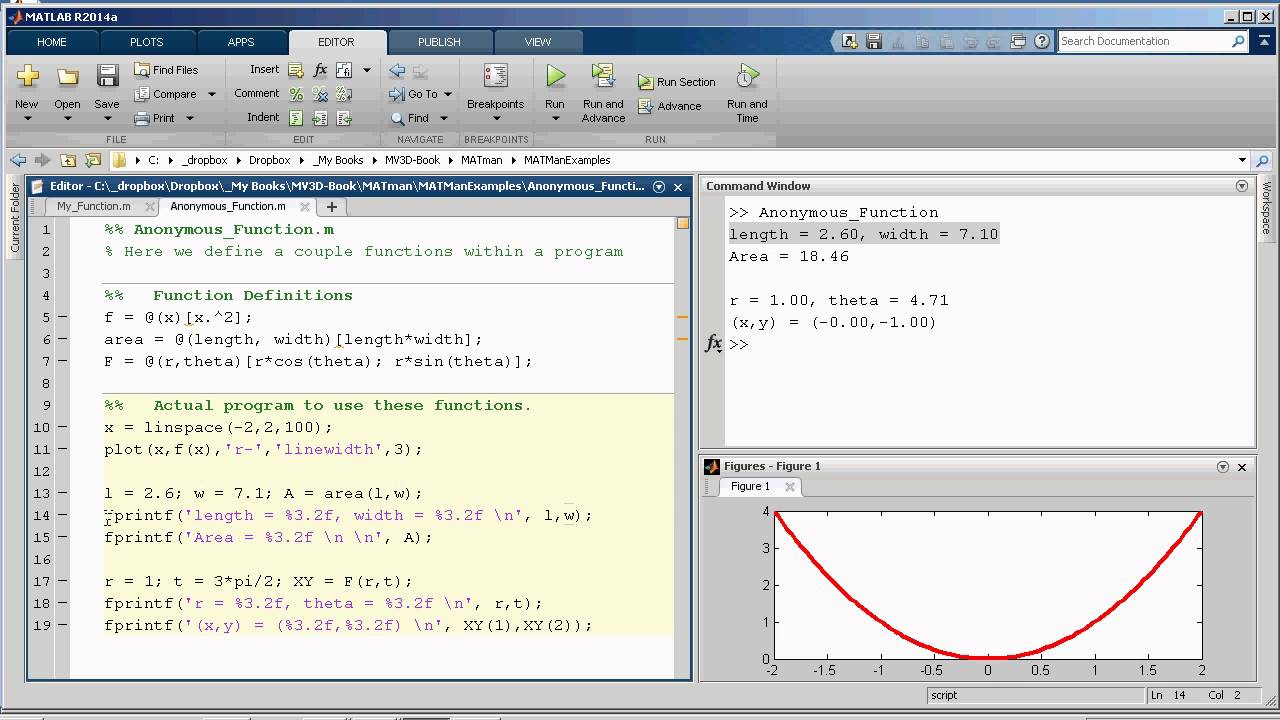Decrease indent with the indent-left icon
The image size is (1280, 720).
pos(344,118)
